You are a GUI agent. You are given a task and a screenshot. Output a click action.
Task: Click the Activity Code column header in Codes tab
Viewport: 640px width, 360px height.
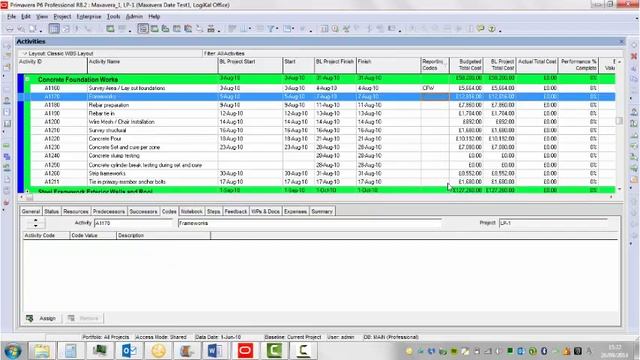(47, 236)
